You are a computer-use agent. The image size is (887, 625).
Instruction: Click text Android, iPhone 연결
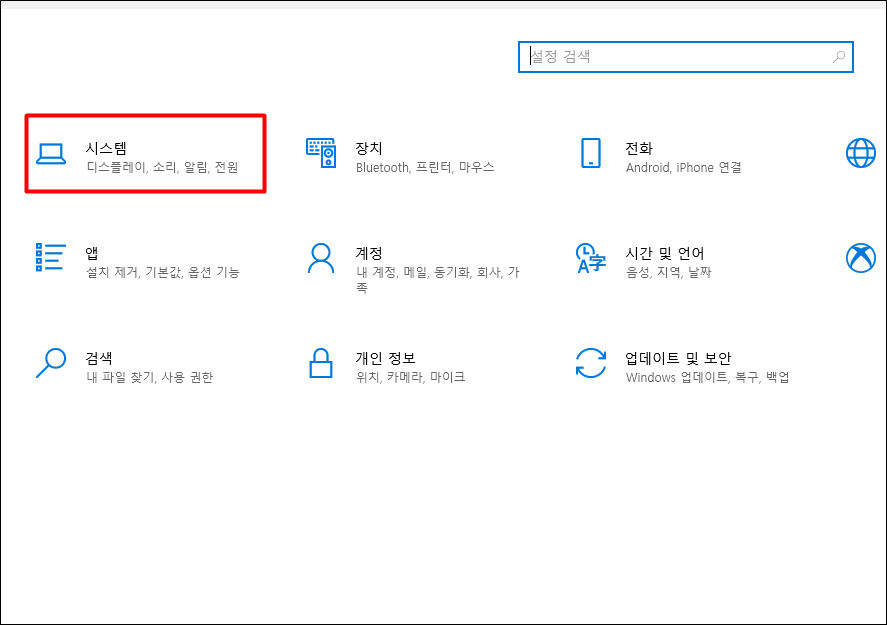683,167
